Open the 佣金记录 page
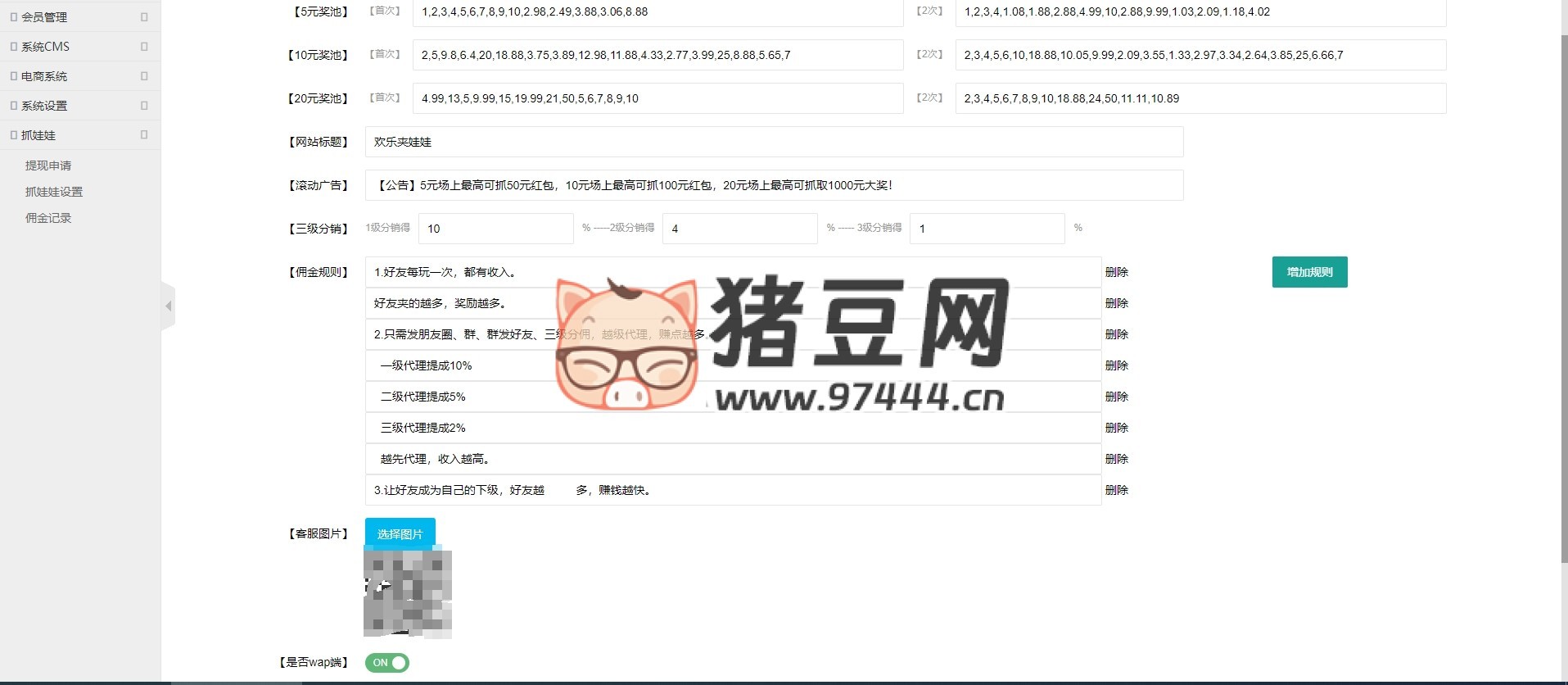 coord(48,218)
